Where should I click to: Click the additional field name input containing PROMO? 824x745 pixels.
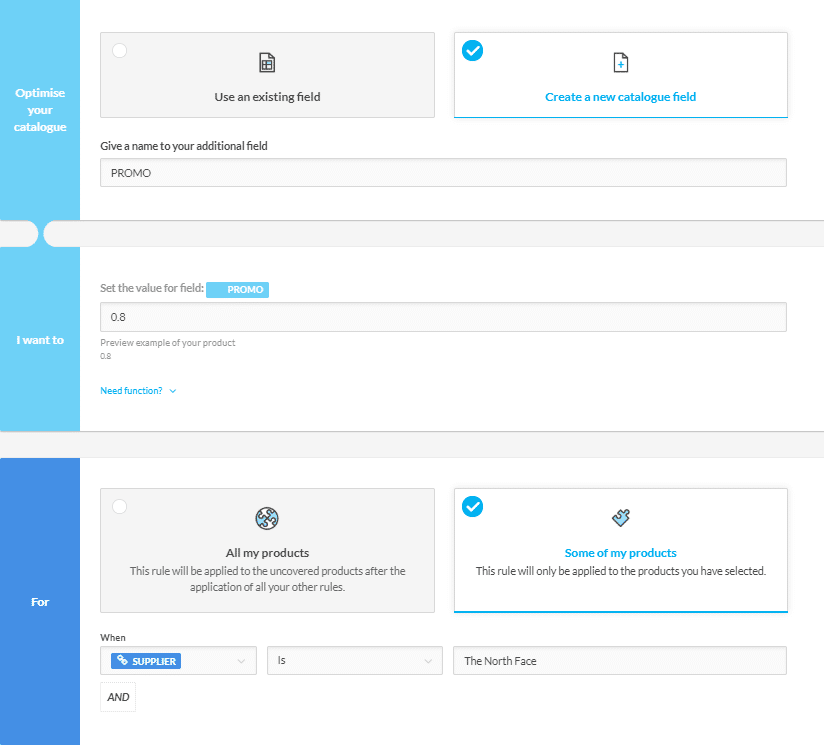(444, 172)
